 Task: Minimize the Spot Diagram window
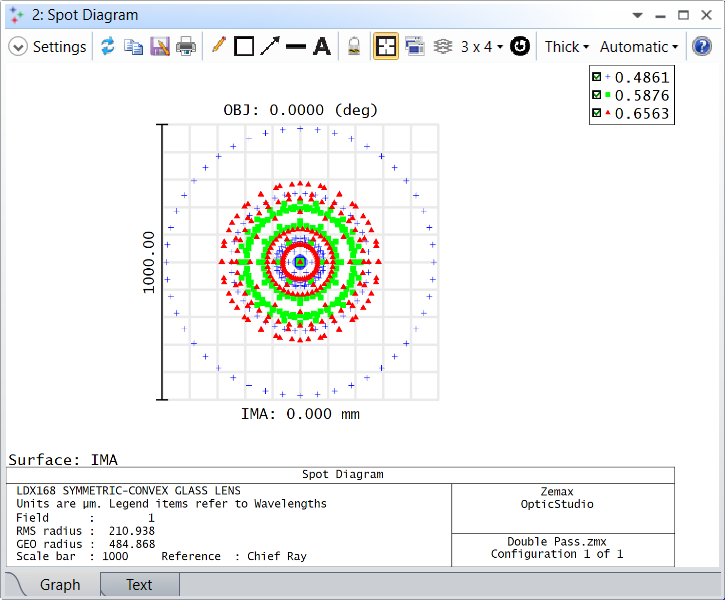click(660, 16)
